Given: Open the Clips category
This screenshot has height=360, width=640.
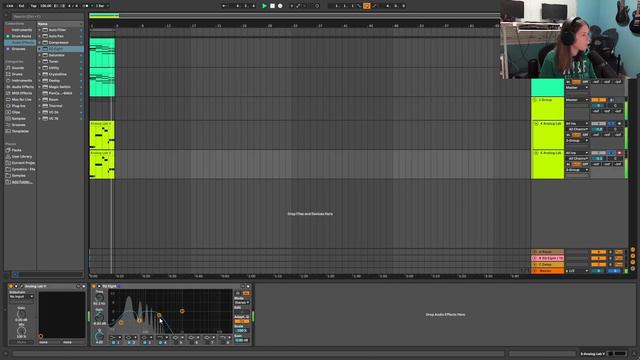Looking at the screenshot, I should pyautogui.click(x=16, y=112).
